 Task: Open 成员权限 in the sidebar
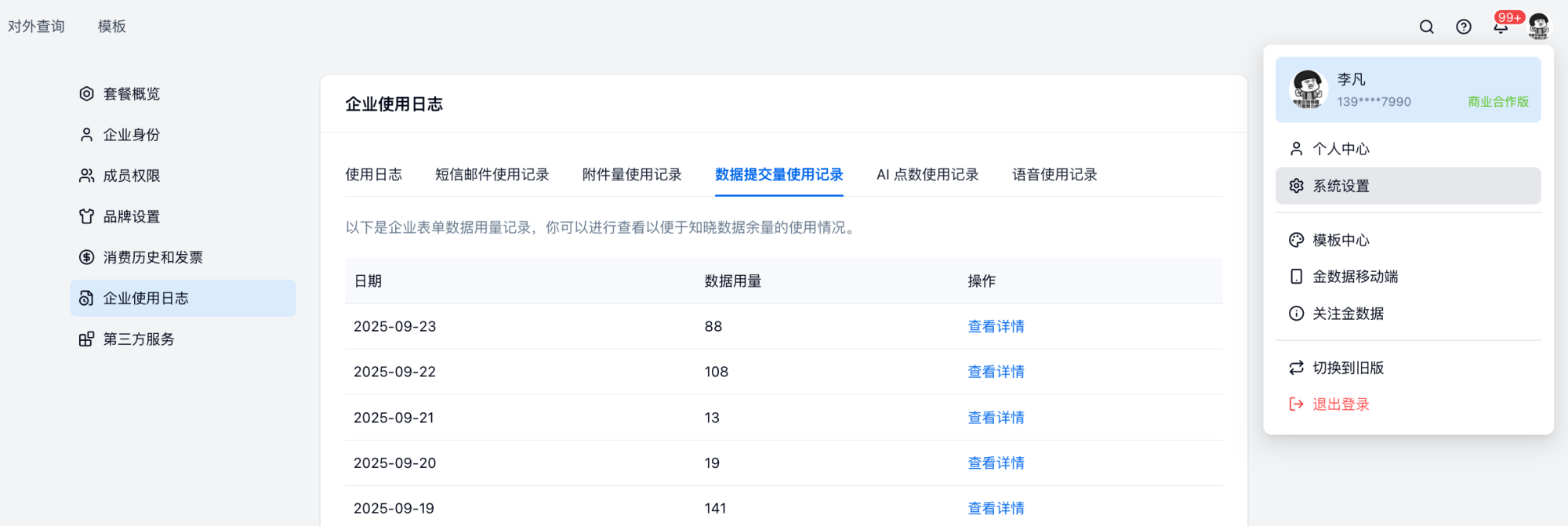(x=131, y=176)
